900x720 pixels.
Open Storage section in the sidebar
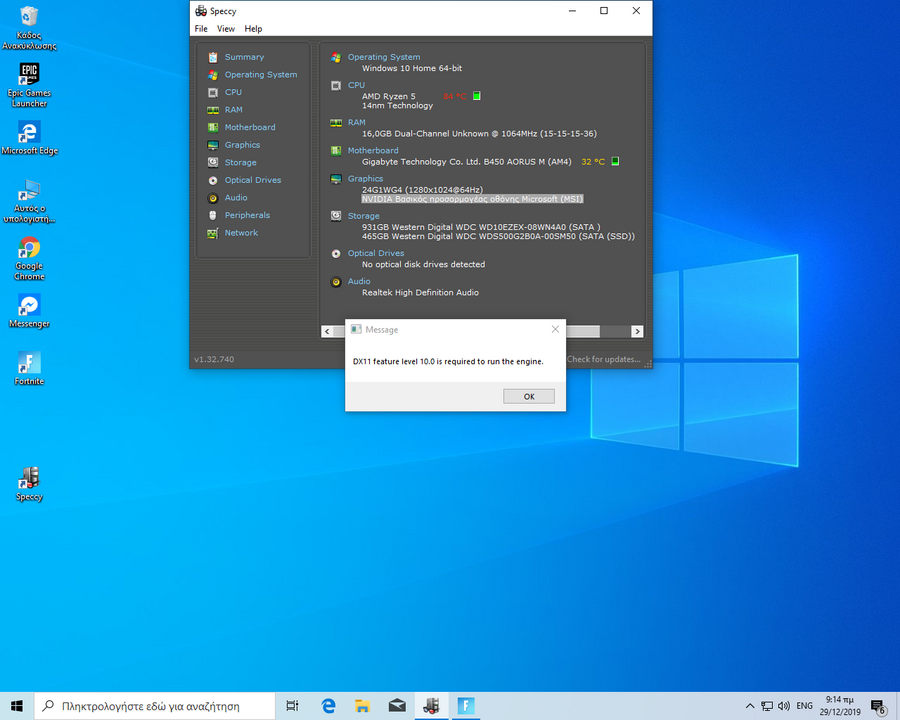click(240, 162)
